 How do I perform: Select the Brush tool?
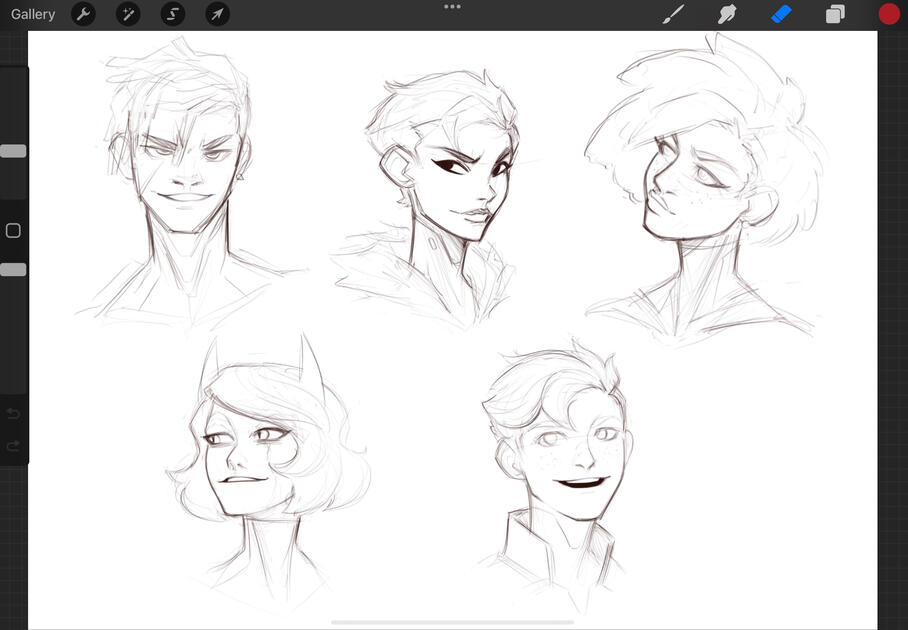675,14
